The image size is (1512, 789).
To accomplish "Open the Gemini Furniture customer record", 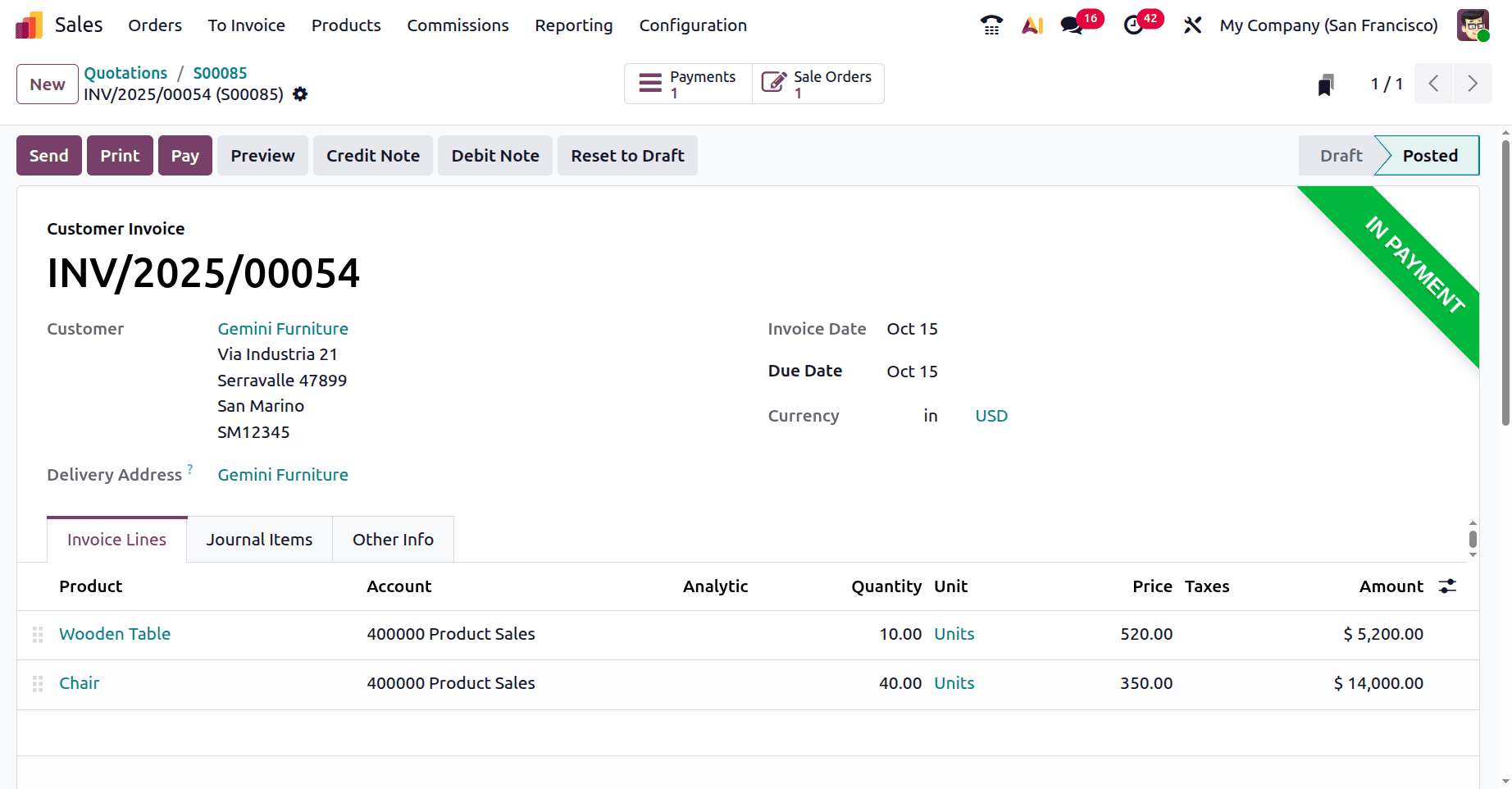I will pyautogui.click(x=282, y=328).
